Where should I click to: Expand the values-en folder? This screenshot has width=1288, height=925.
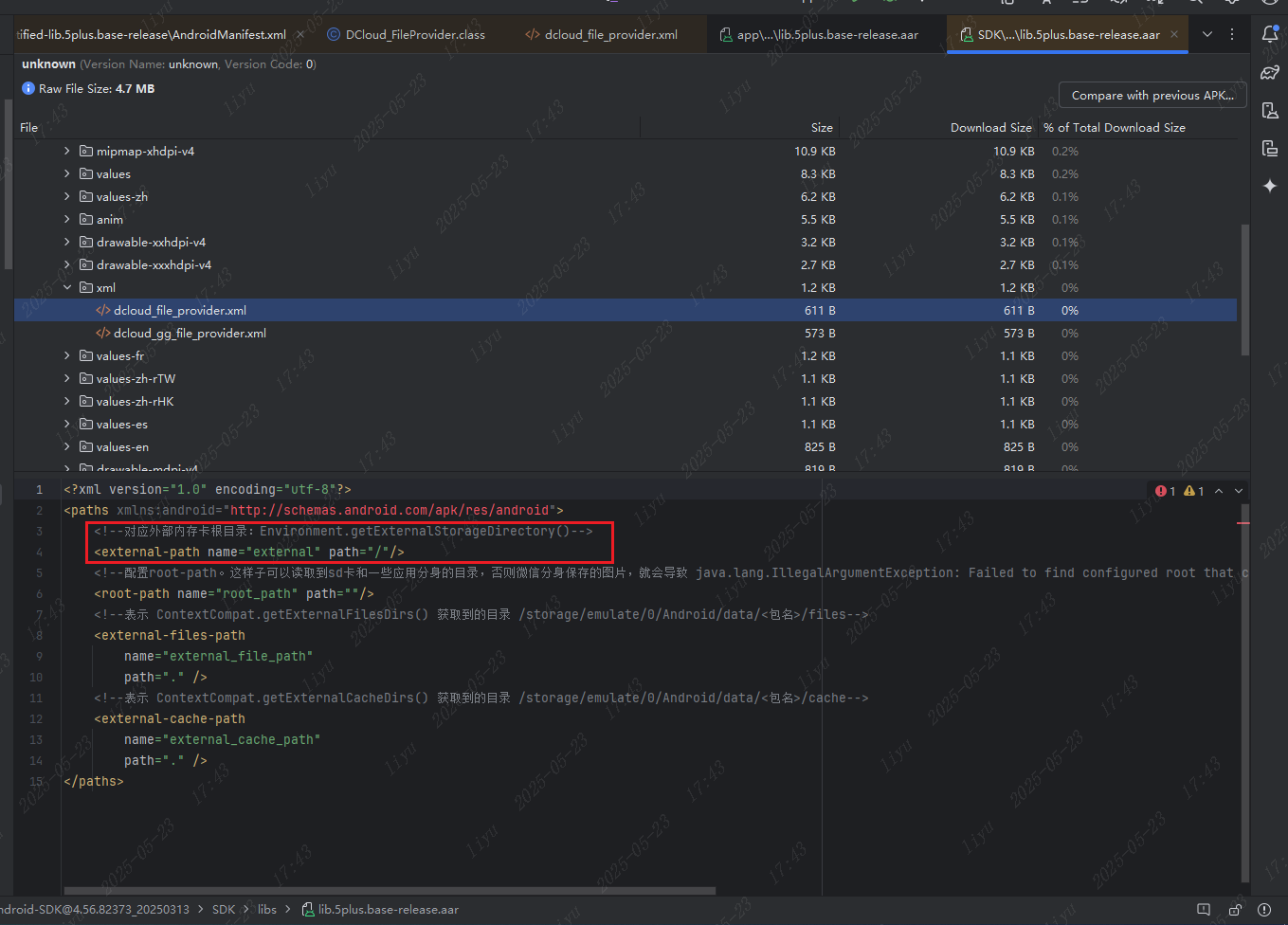point(66,447)
